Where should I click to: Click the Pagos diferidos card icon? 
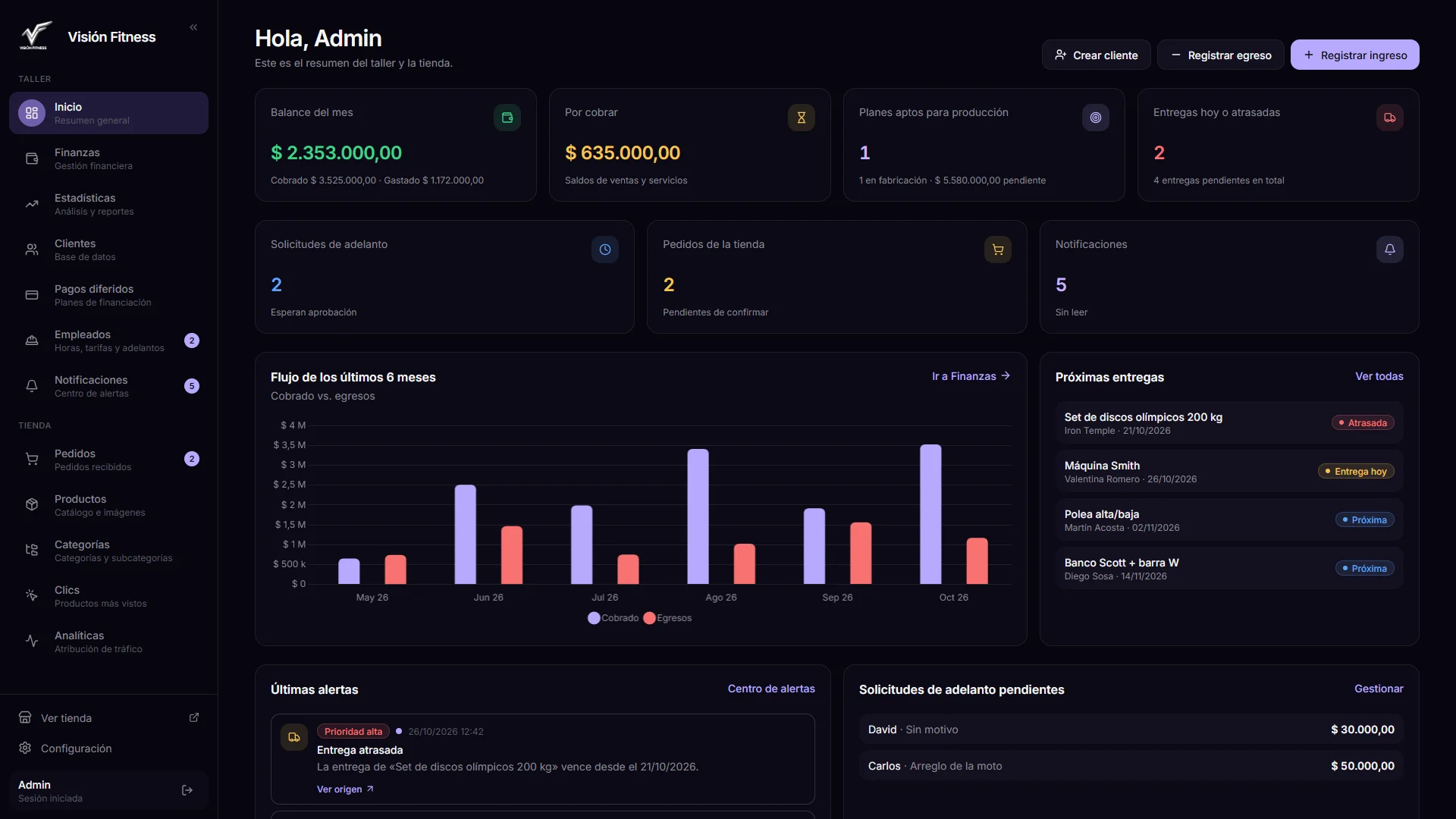(x=32, y=295)
